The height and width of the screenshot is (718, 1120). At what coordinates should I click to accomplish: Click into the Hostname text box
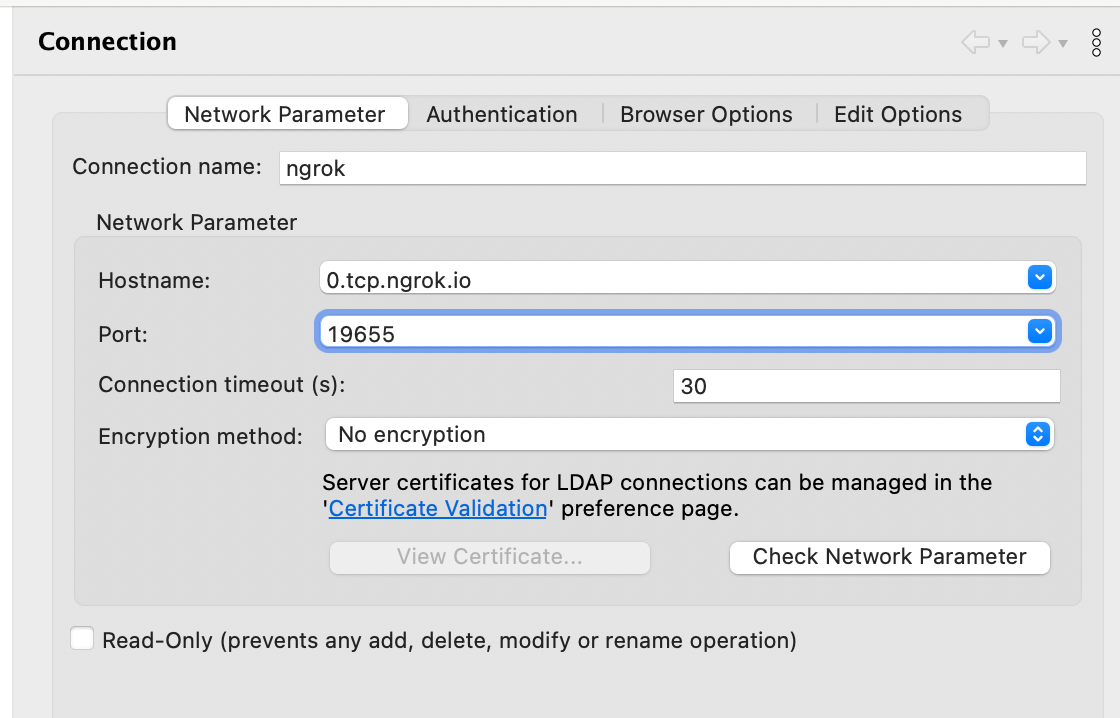point(670,280)
